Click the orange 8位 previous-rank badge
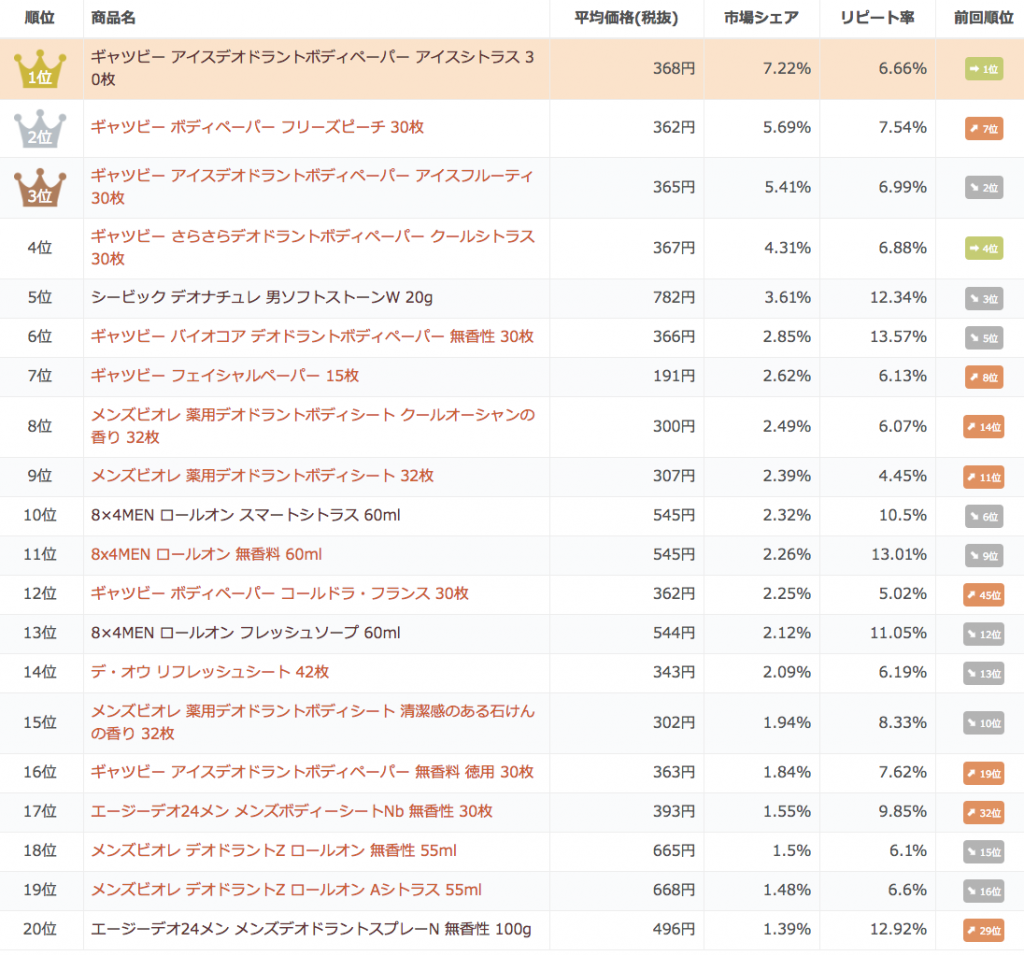Viewport: 1024px width, 956px height. (x=984, y=377)
